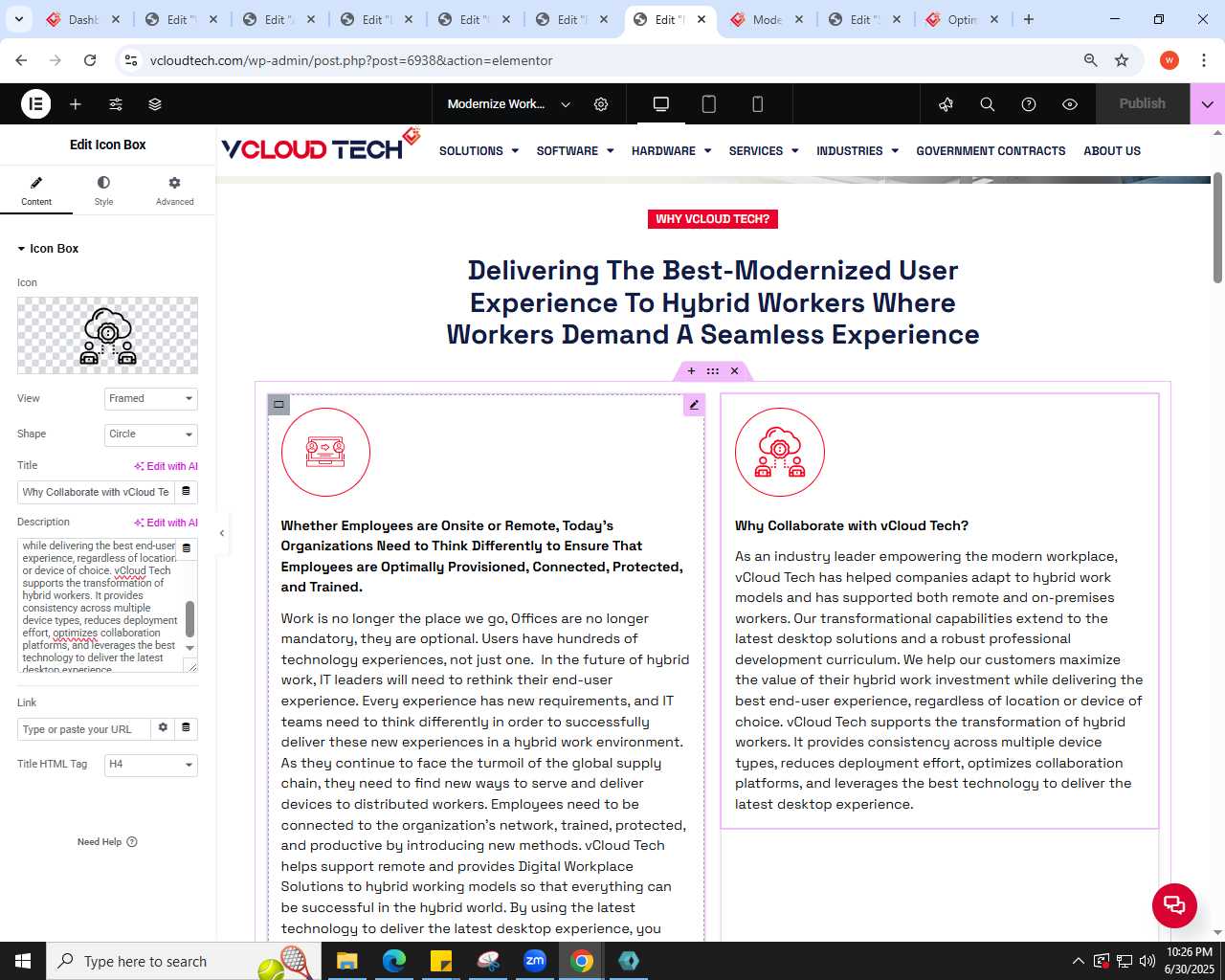Open dynamic tags for Link field
1225x980 pixels.
(186, 728)
